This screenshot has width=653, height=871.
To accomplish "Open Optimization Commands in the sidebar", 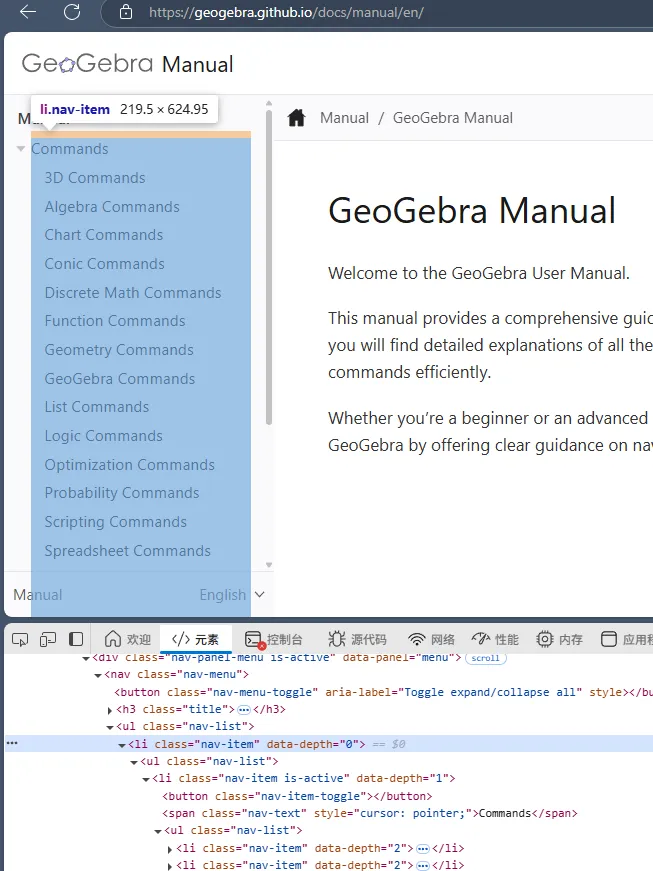I will 129,465.
